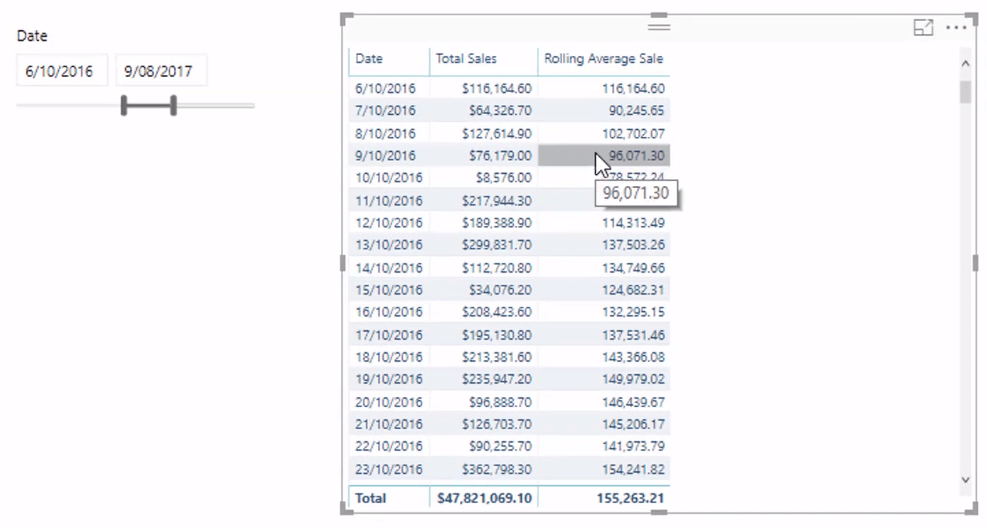Click rolling average value 90,245.65
This screenshot has width=987, height=528.
pos(636,111)
